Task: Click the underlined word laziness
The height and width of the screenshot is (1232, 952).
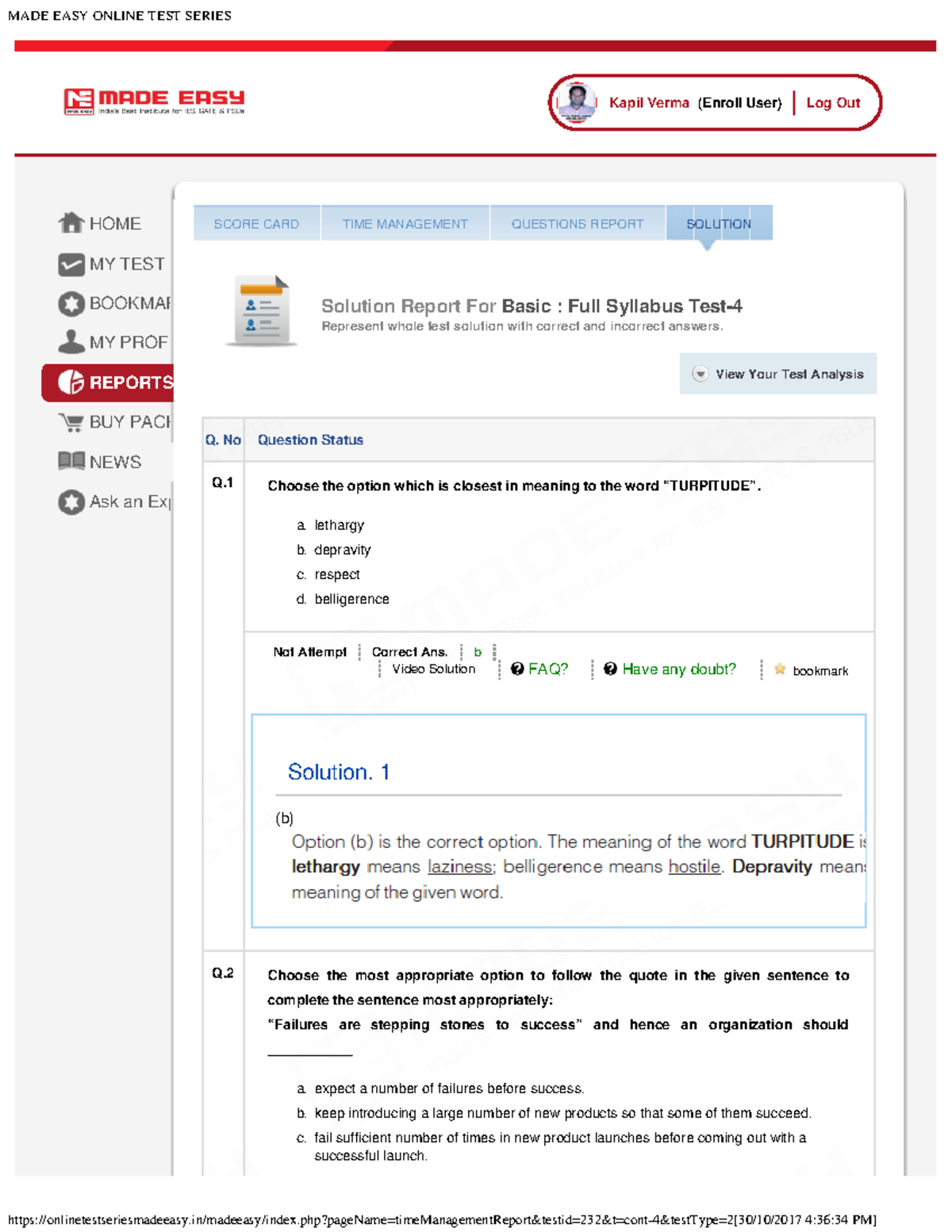Action: [460, 867]
